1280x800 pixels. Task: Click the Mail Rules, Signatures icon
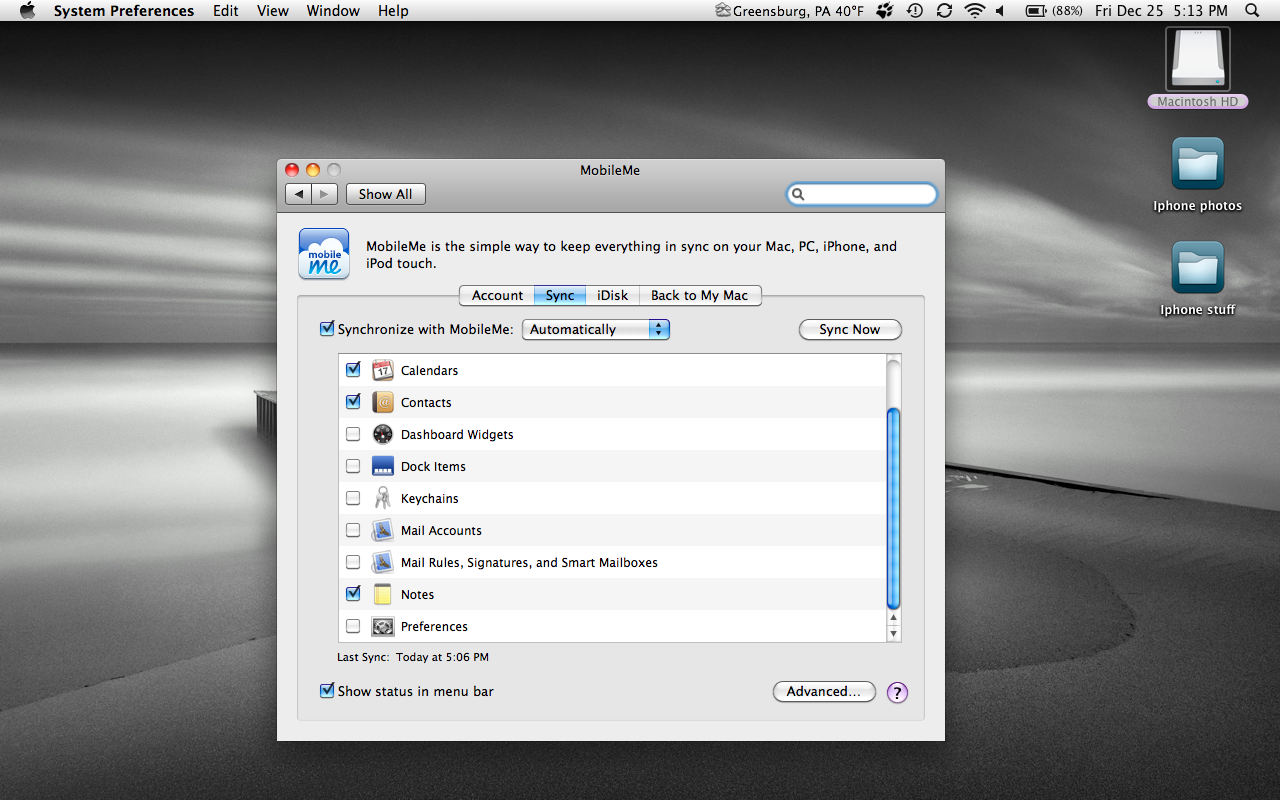(x=383, y=562)
